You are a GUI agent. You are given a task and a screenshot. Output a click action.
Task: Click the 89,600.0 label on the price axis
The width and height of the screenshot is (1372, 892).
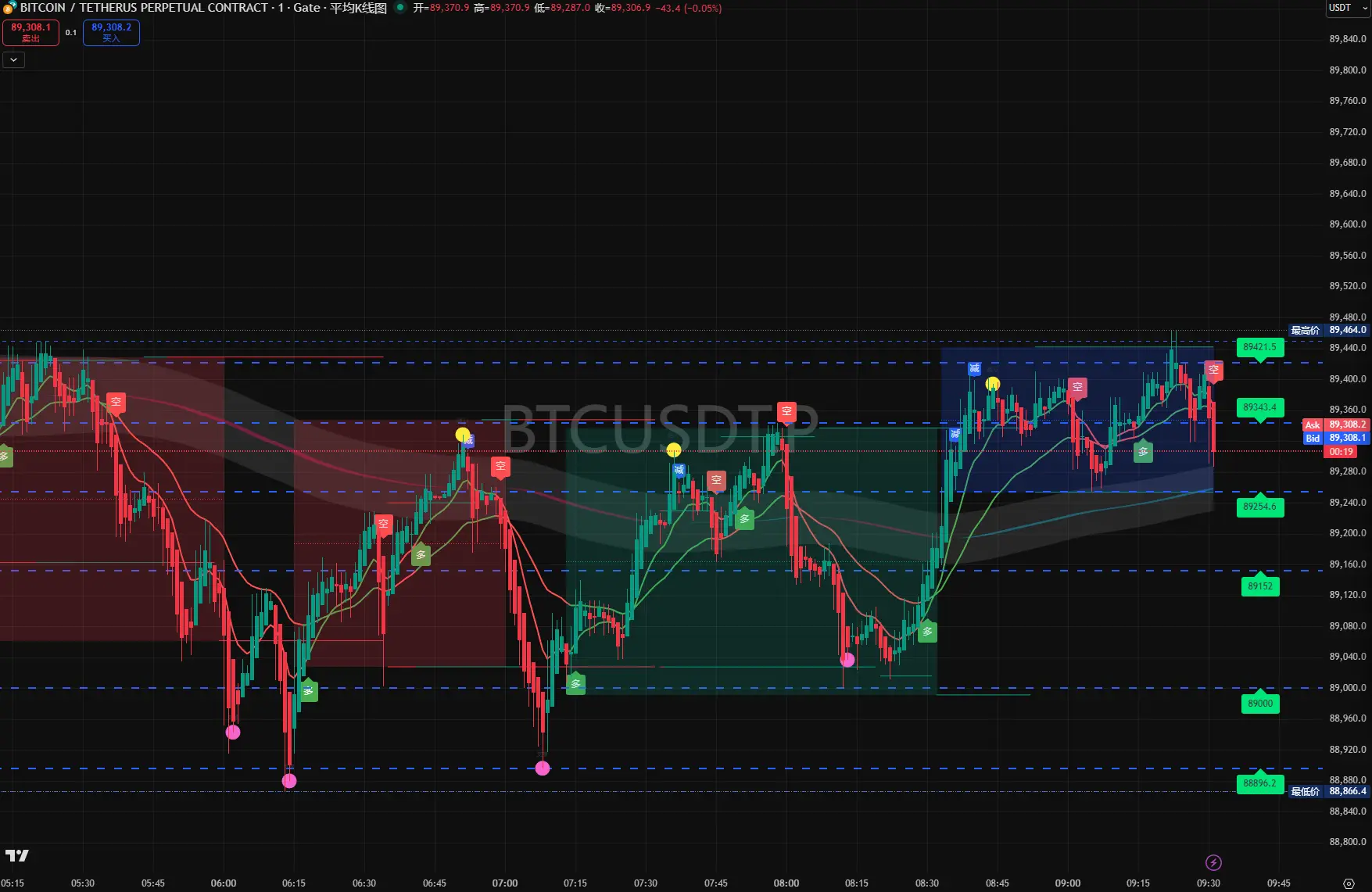coord(1348,224)
